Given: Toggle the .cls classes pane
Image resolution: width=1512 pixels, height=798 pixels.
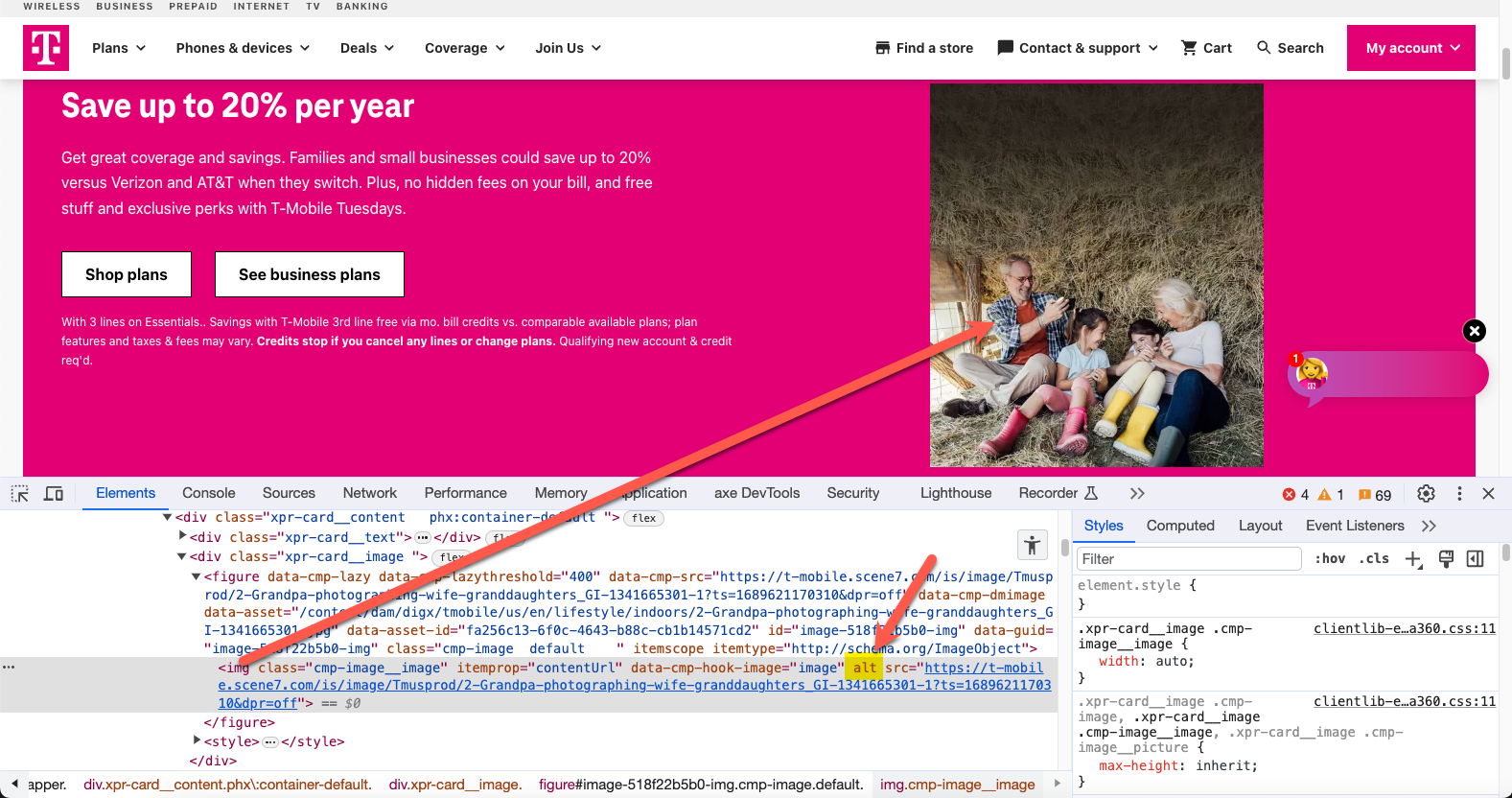Looking at the screenshot, I should [1374, 558].
